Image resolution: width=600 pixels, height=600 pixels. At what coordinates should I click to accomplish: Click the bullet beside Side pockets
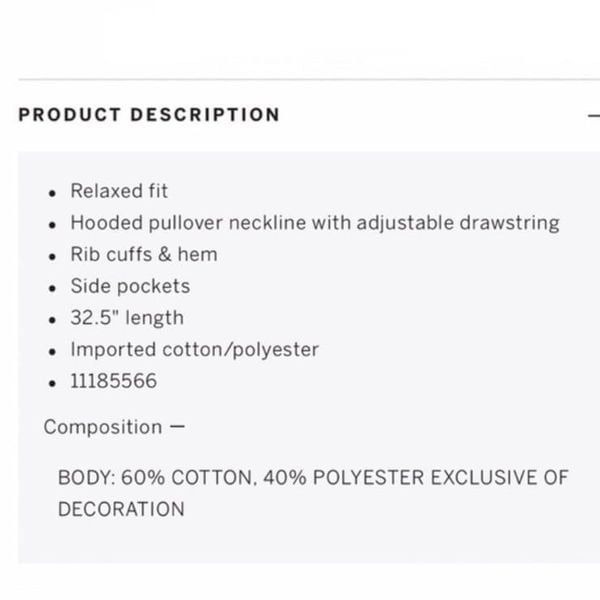coord(52,289)
